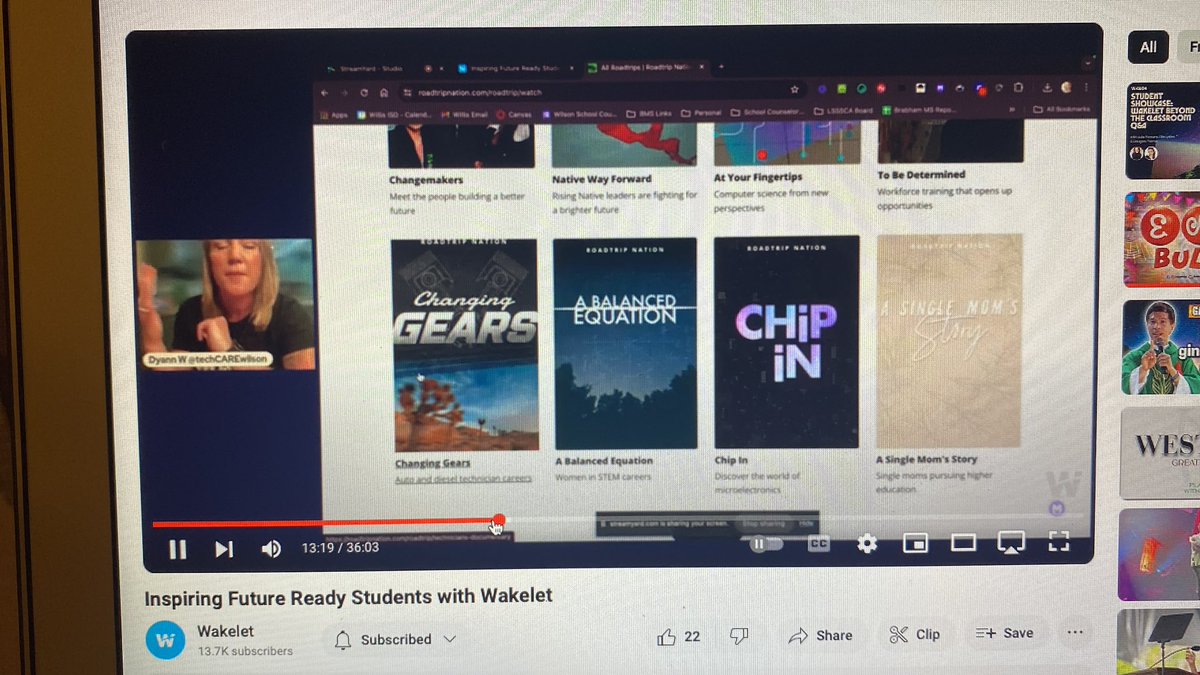Screen dimensions: 1200x675
Task: Save video to playlist
Action: [1004, 633]
